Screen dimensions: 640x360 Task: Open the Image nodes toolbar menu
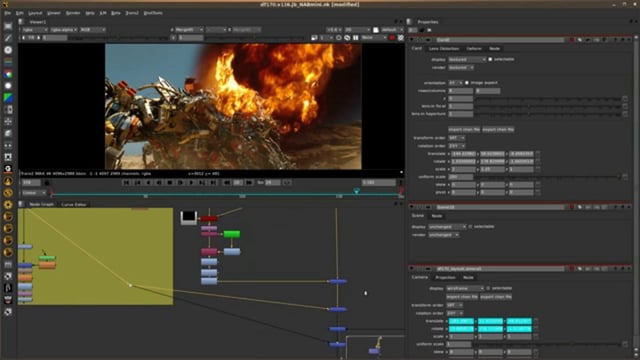click(8, 26)
